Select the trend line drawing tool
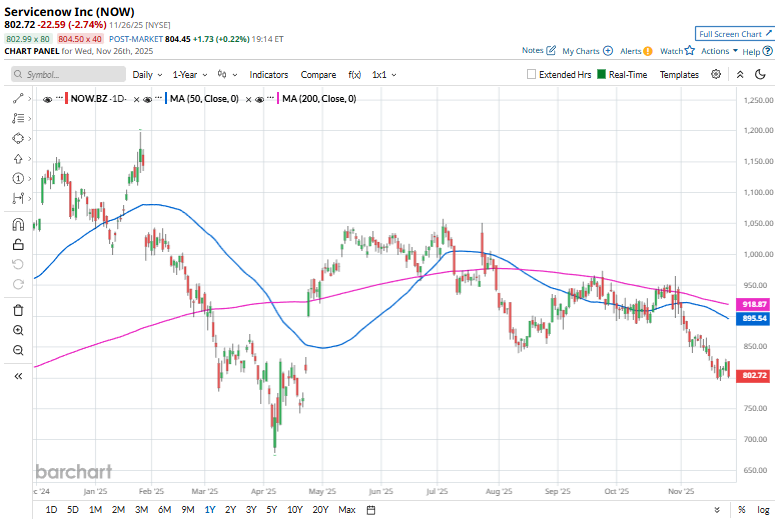 [x=18, y=98]
